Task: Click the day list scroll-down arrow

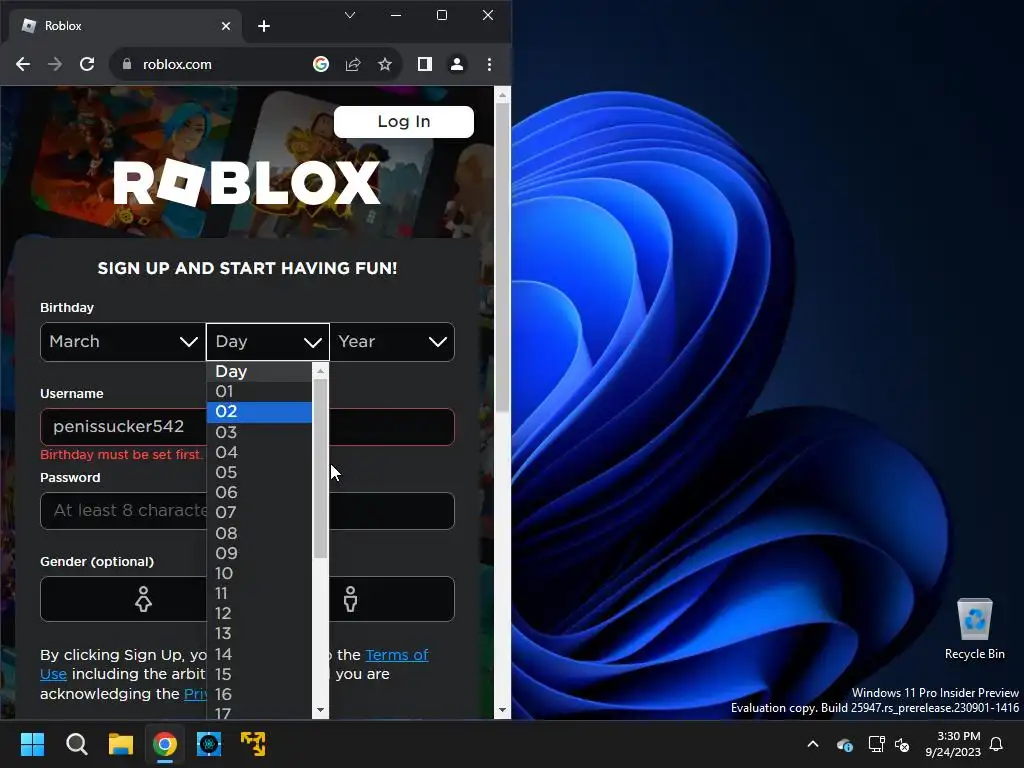Action: [x=320, y=710]
